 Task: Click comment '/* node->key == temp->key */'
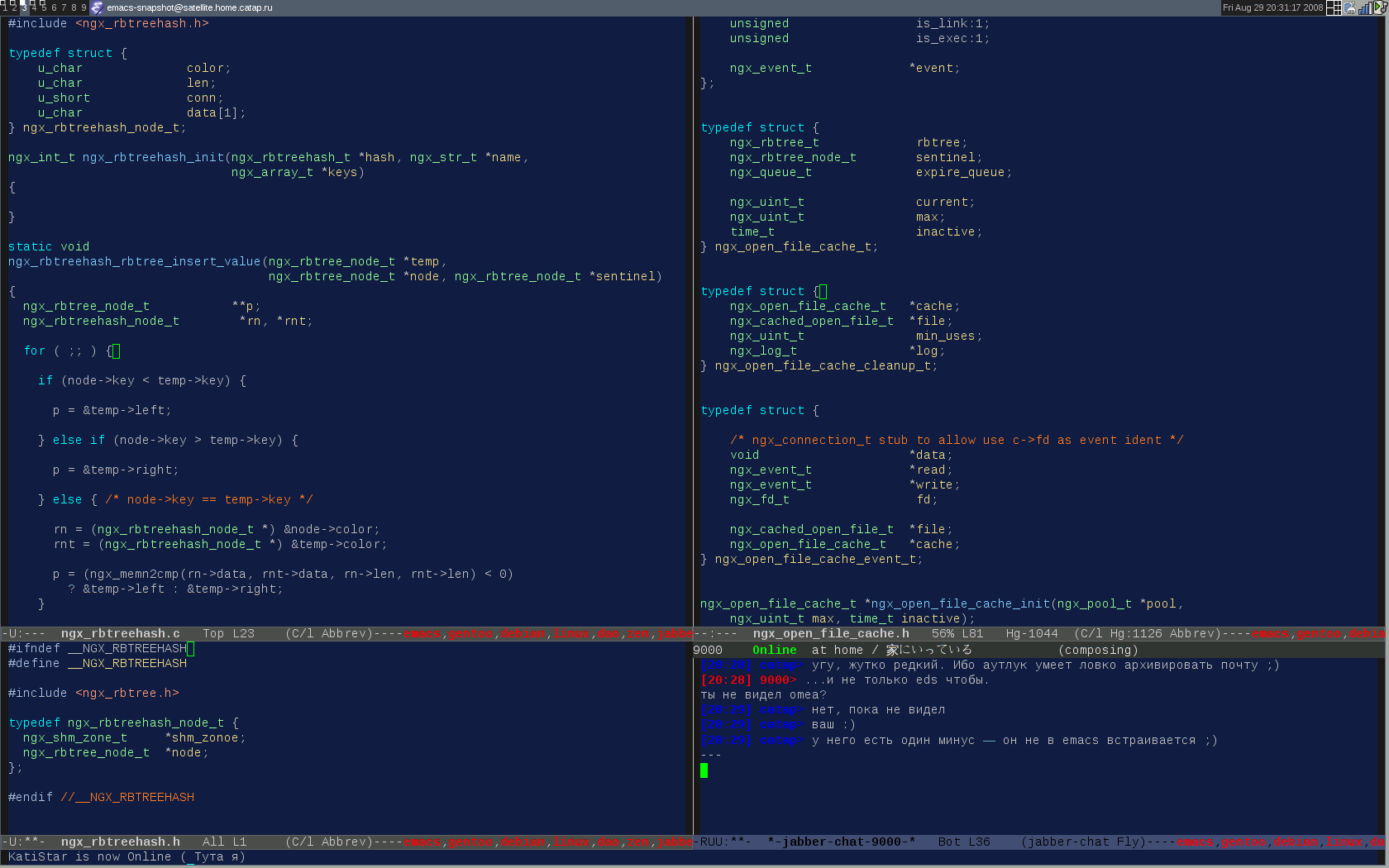209,500
